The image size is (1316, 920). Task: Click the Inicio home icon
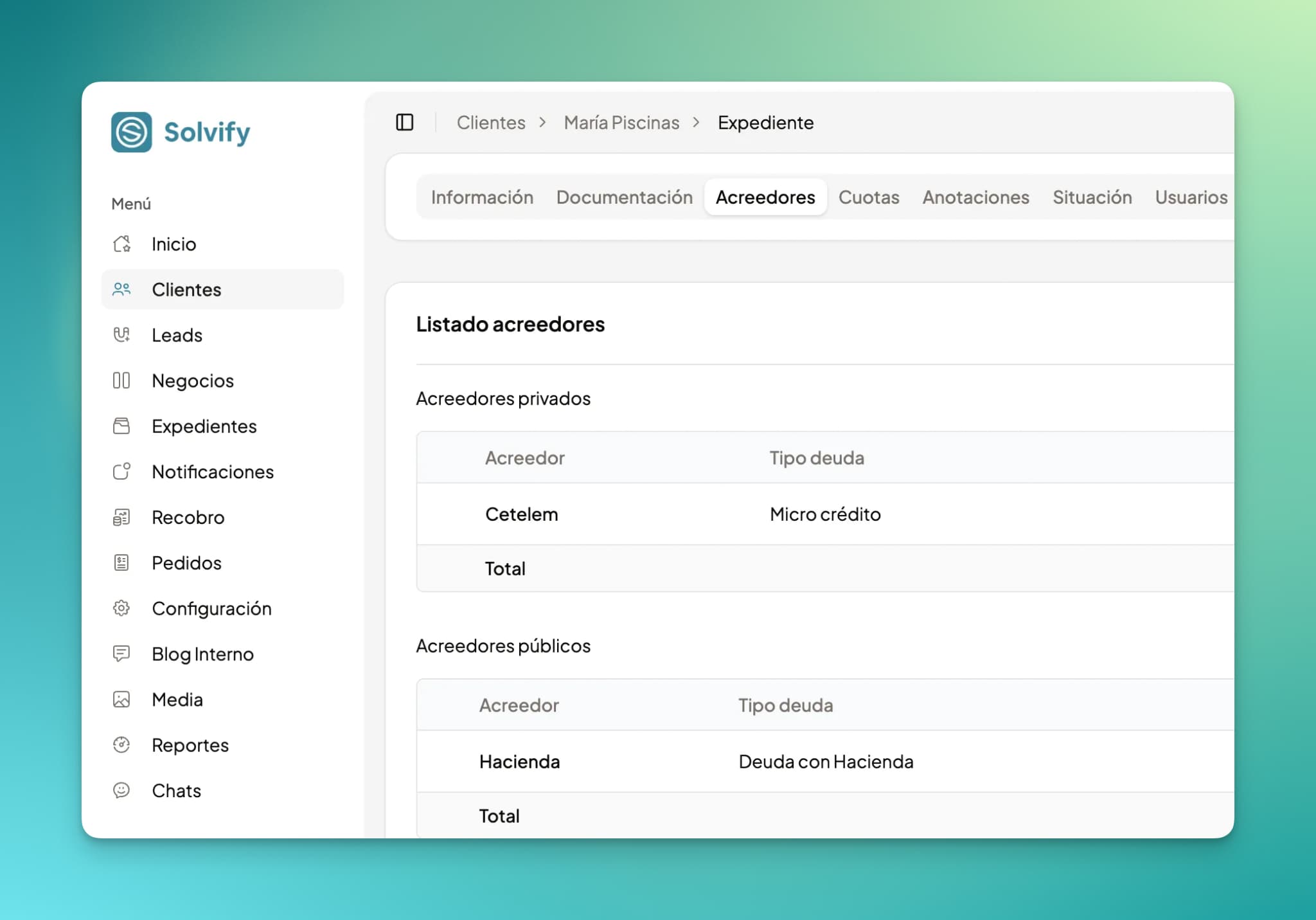pos(121,244)
